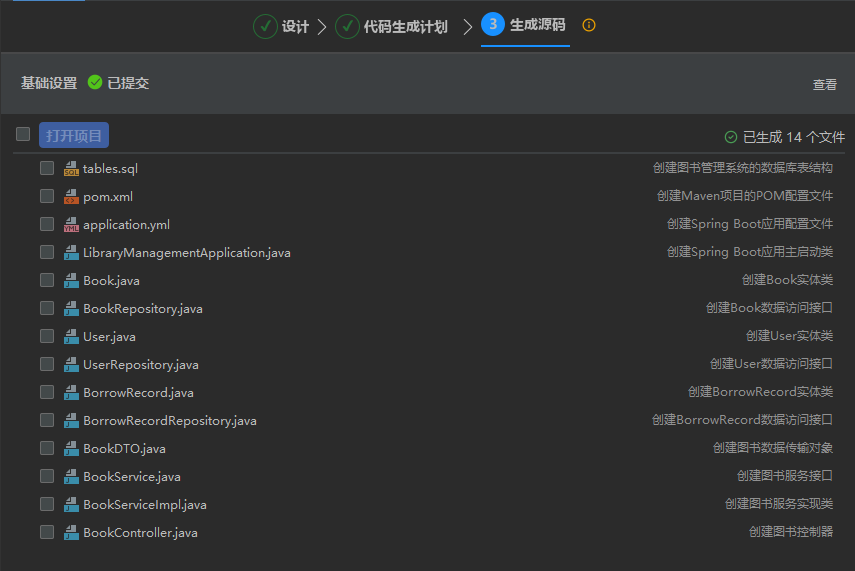
Task: Open the LibraryManagementApplication.java file
Action: pyautogui.click(x=186, y=253)
